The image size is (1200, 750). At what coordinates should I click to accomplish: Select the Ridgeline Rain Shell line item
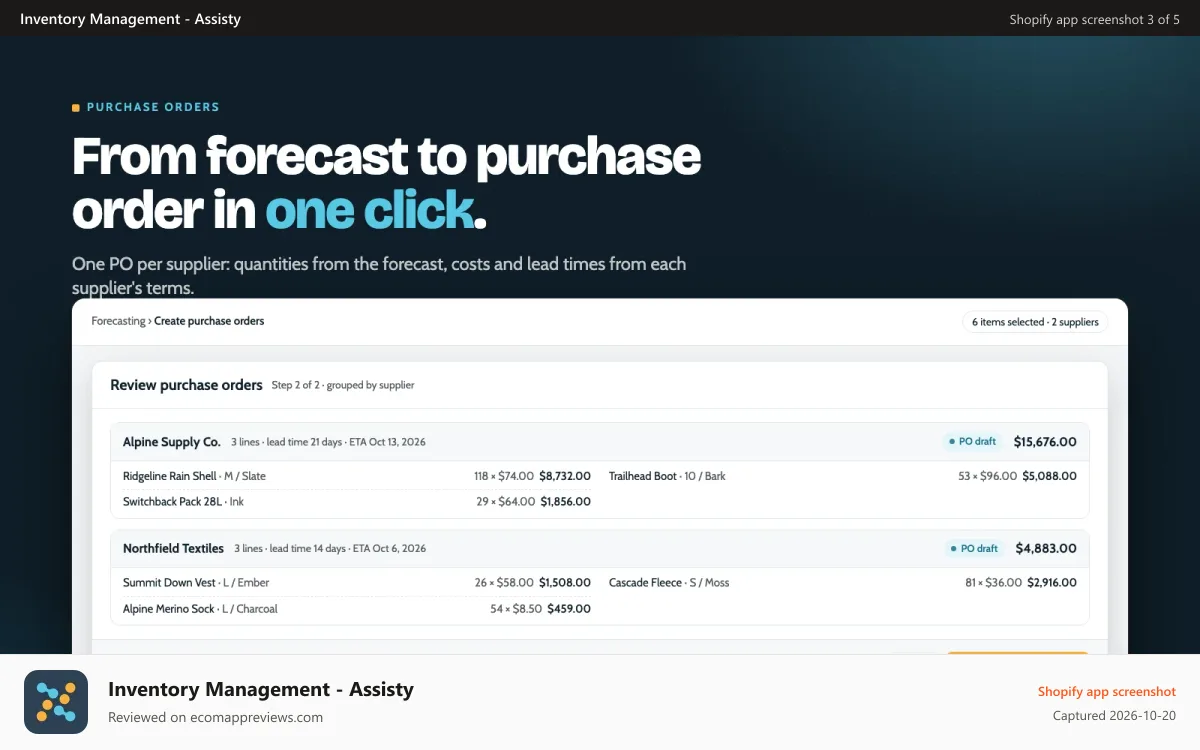coord(194,476)
